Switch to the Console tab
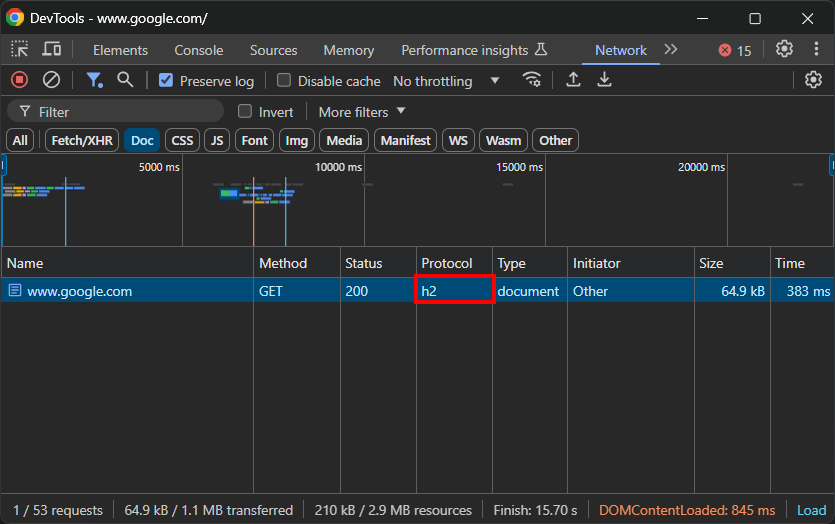 tap(198, 50)
